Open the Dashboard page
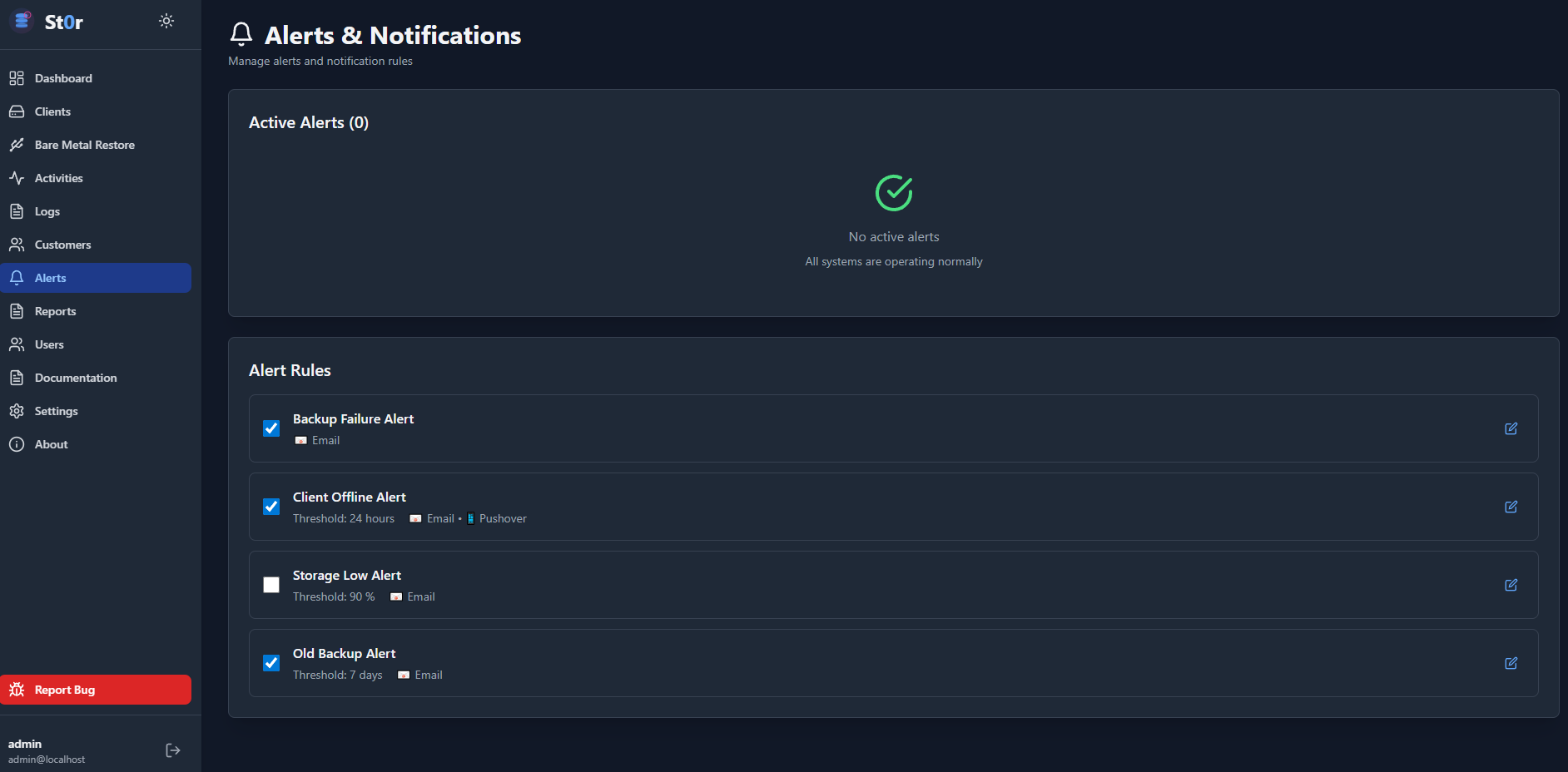 pyautogui.click(x=63, y=78)
